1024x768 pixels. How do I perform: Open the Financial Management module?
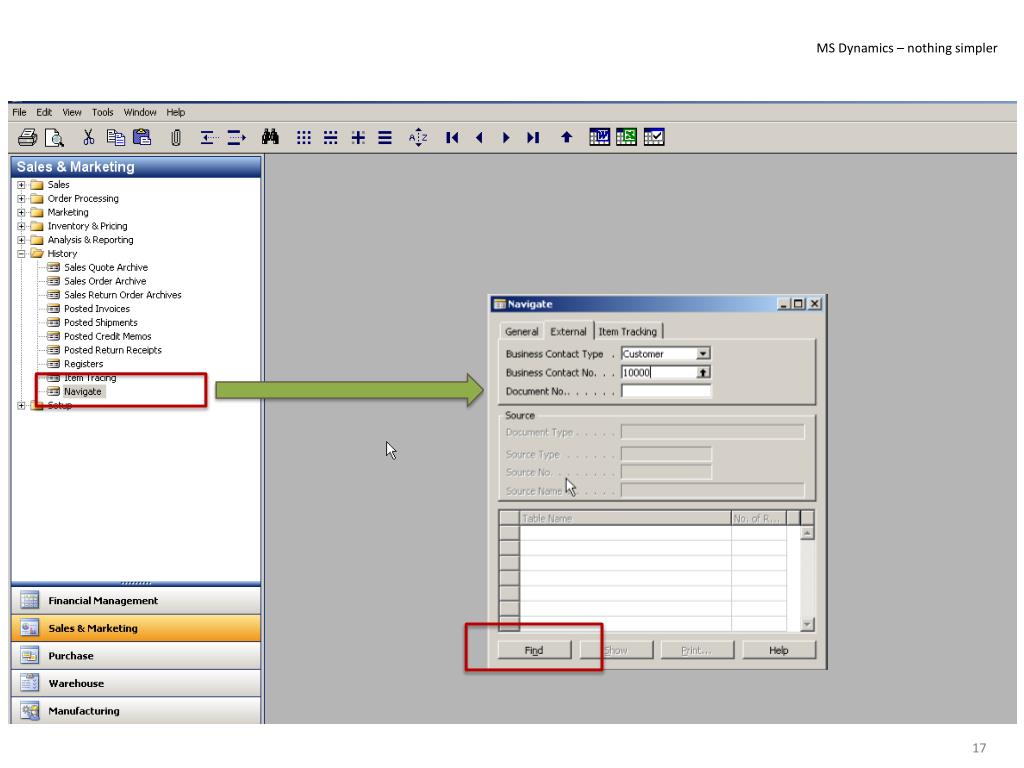click(x=136, y=600)
